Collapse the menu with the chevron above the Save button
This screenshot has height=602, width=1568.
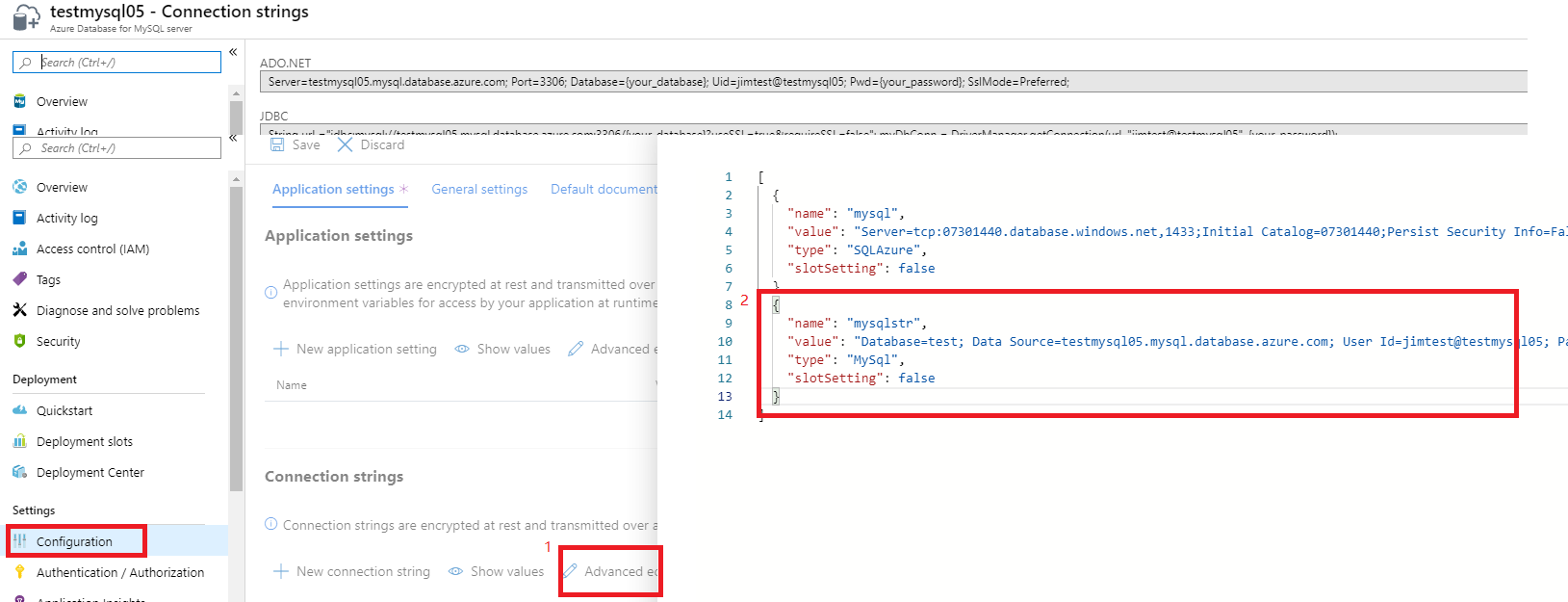(233, 138)
